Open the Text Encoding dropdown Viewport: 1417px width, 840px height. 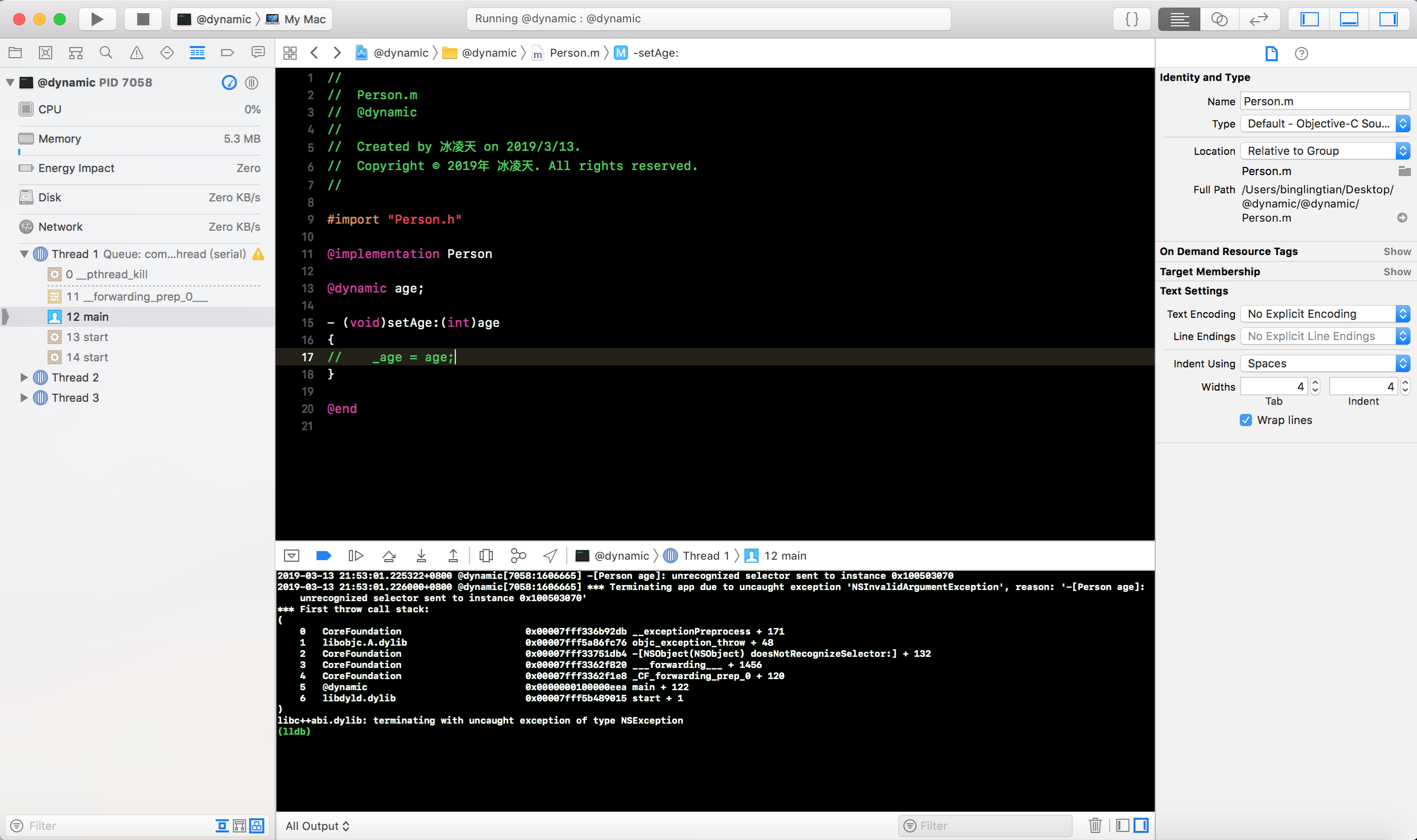pos(1324,314)
